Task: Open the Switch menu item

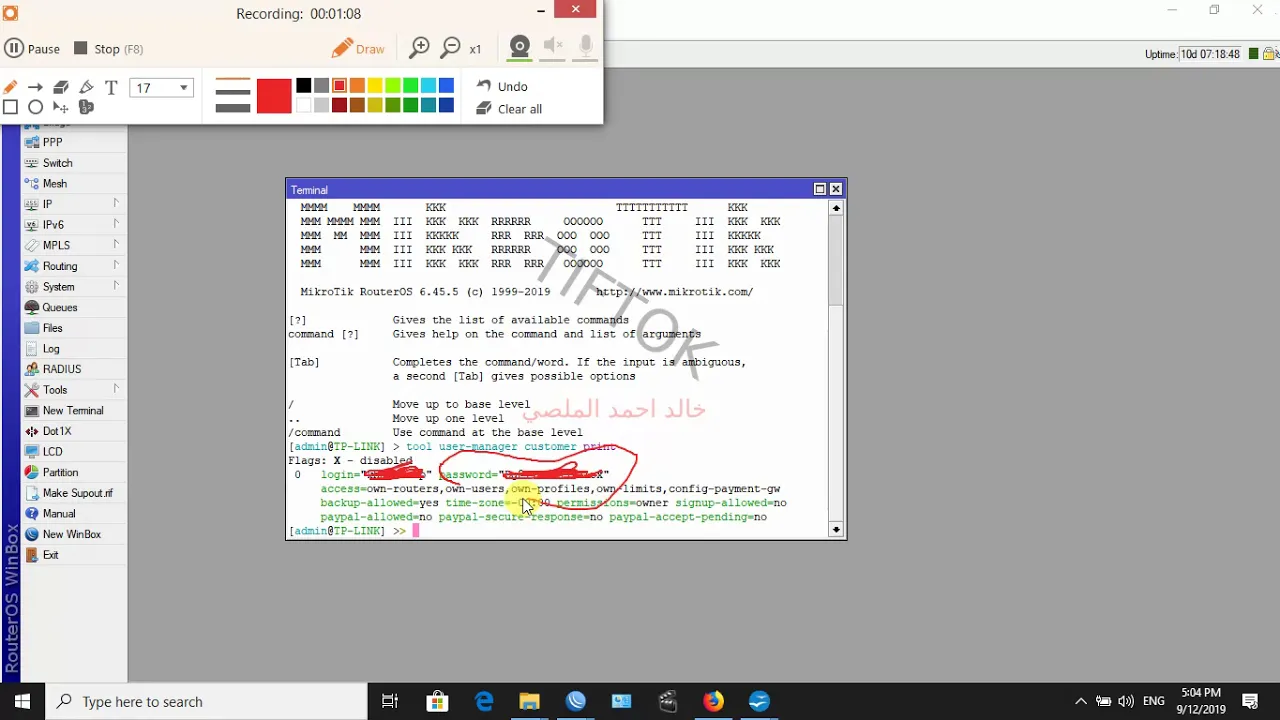Action: point(57,163)
